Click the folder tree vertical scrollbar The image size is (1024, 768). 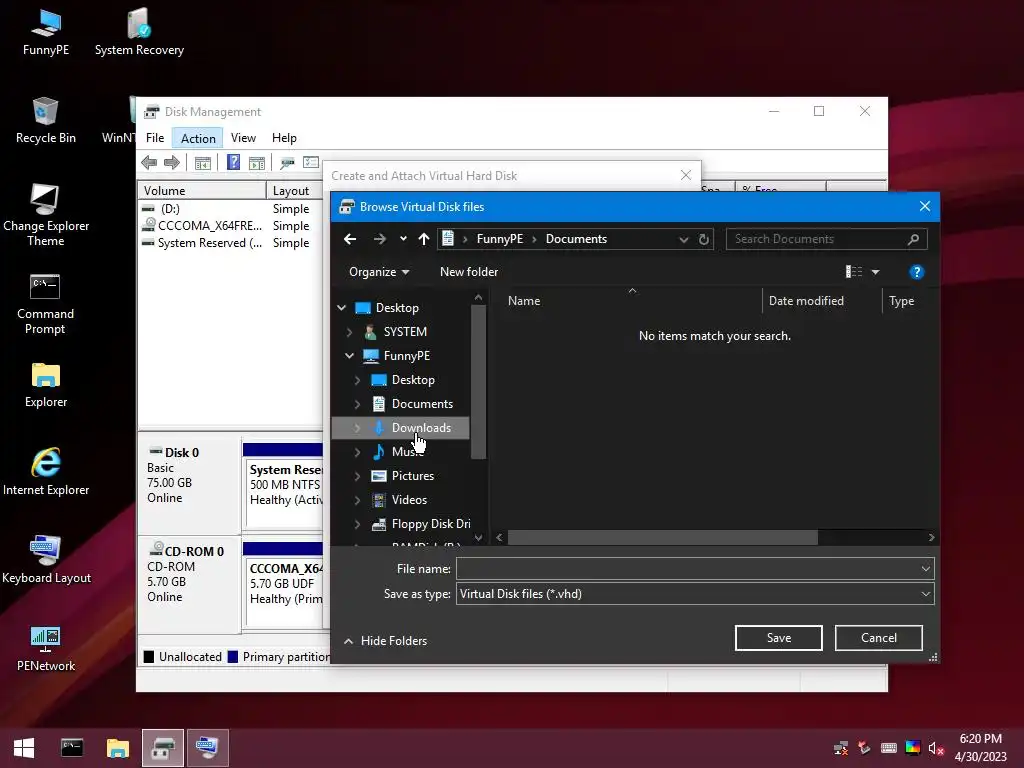click(x=478, y=381)
